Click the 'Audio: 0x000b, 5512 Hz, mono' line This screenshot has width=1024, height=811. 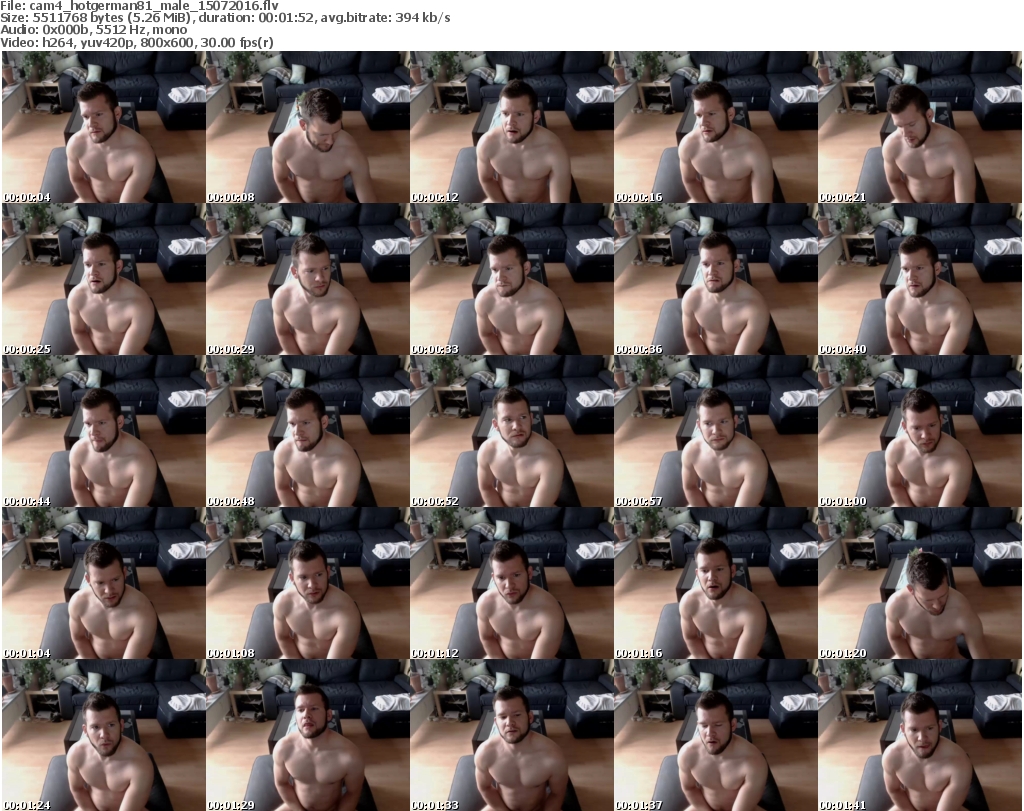tap(93, 30)
